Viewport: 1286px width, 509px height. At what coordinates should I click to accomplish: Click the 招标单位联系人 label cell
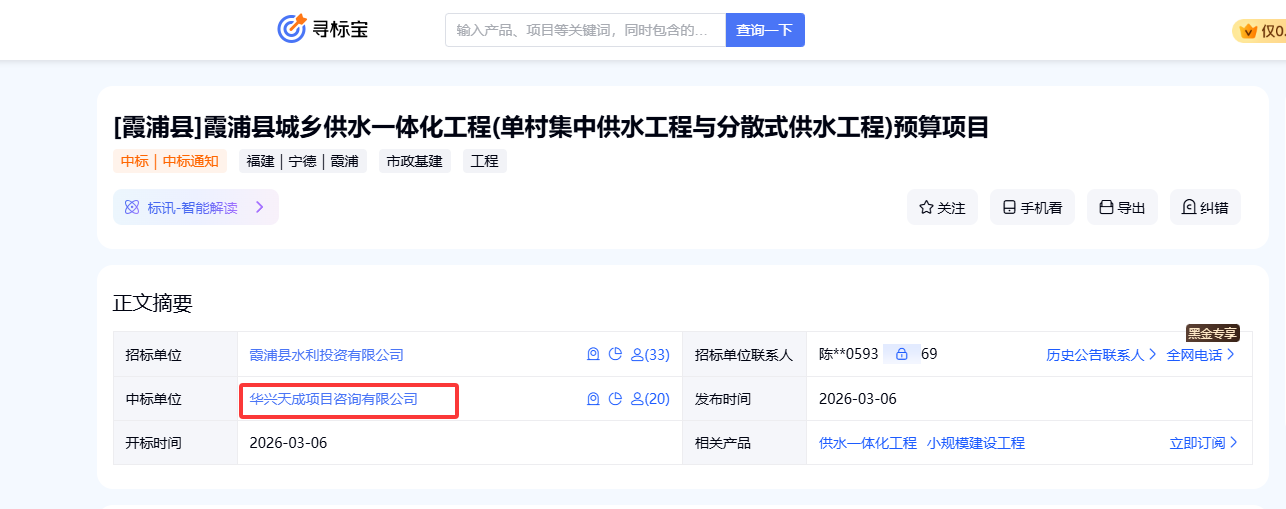pyautogui.click(x=744, y=355)
